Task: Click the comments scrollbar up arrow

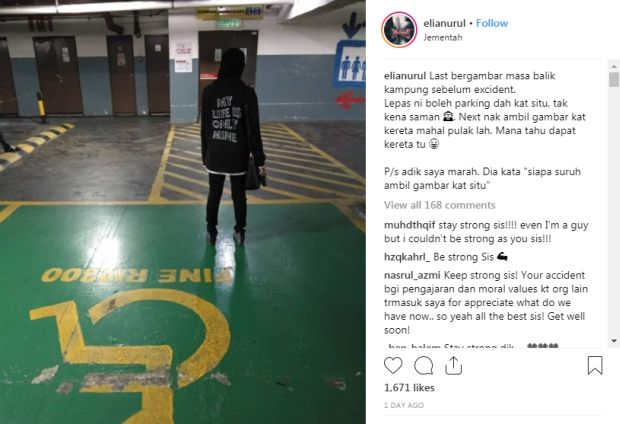Action: point(614,66)
